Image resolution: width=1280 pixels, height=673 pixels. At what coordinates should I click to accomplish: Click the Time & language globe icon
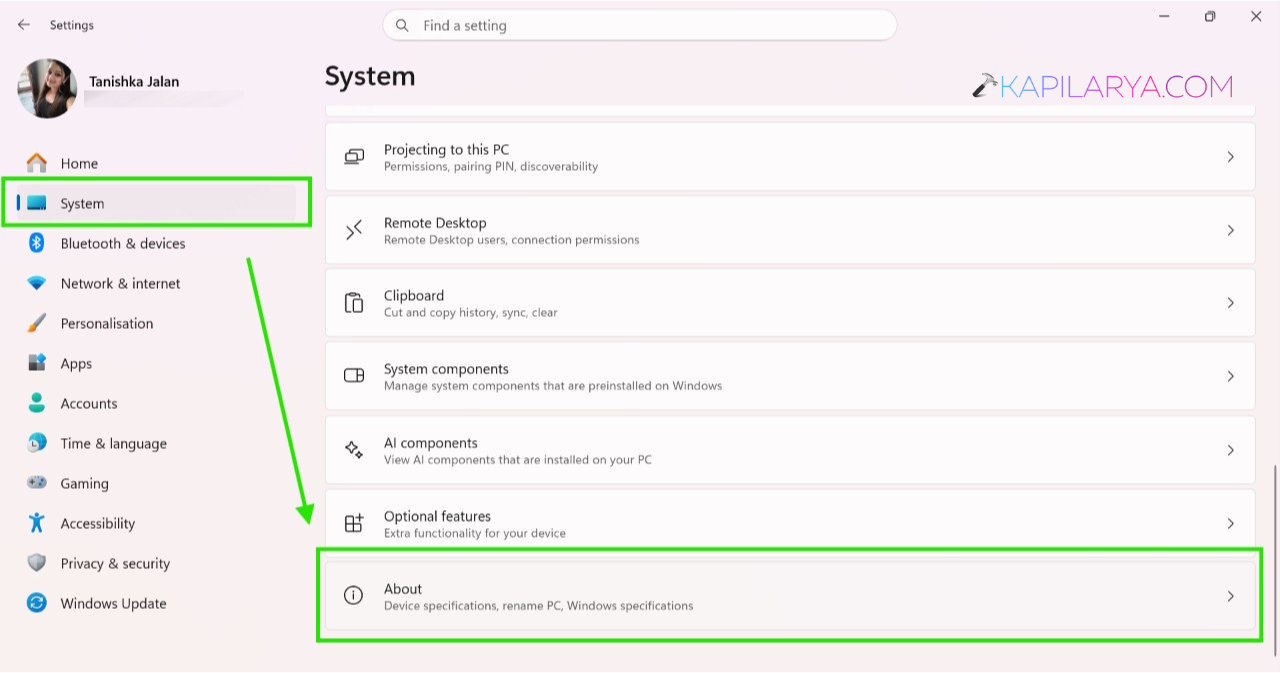point(37,443)
